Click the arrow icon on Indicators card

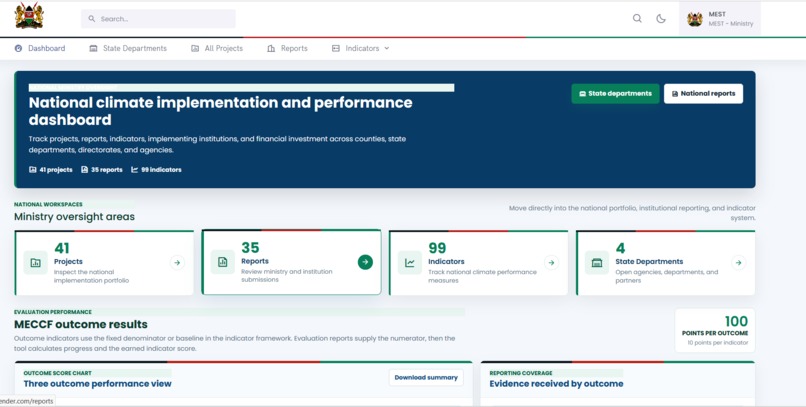551,263
